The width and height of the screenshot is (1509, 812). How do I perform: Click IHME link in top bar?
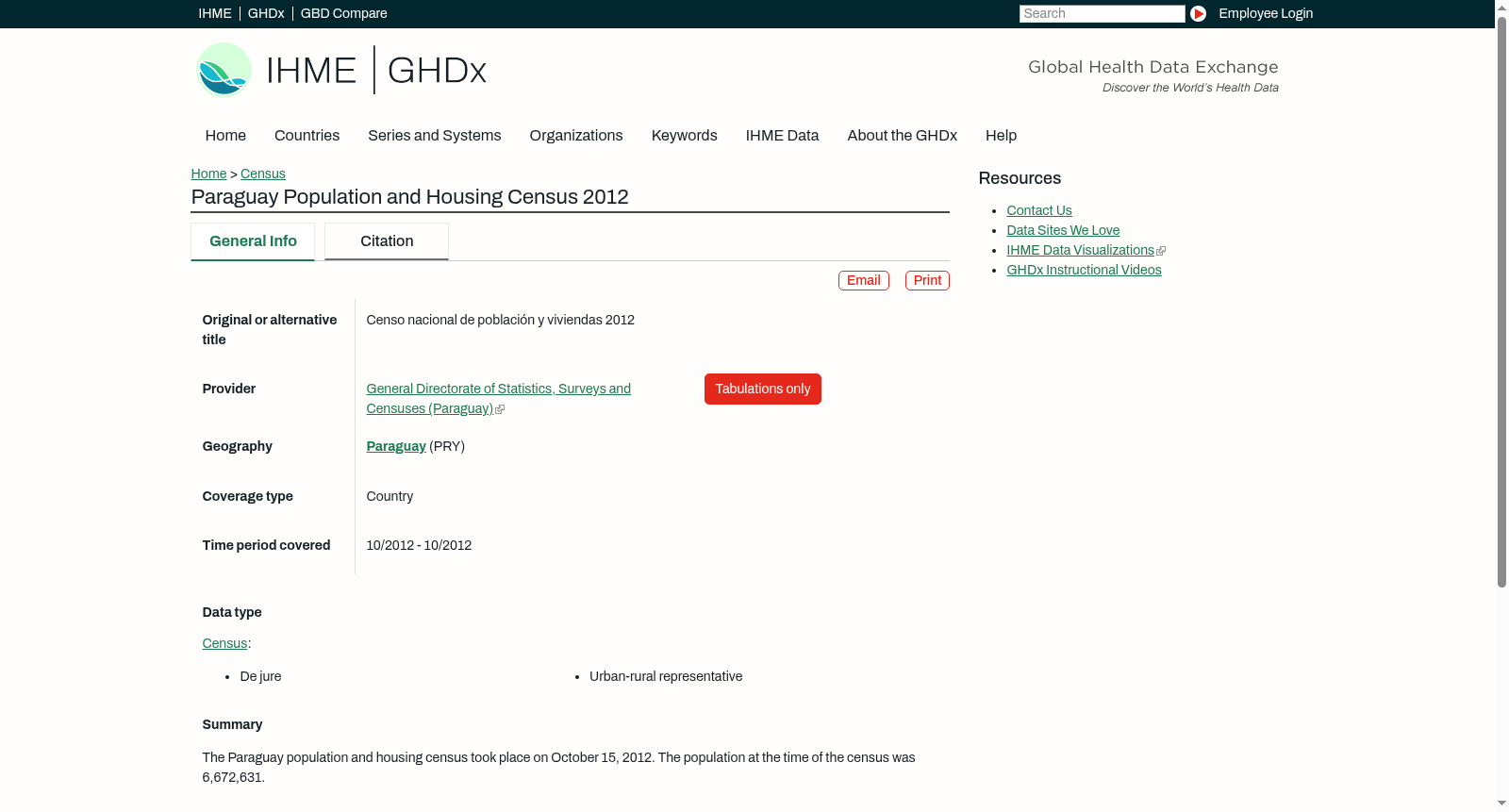pos(215,13)
